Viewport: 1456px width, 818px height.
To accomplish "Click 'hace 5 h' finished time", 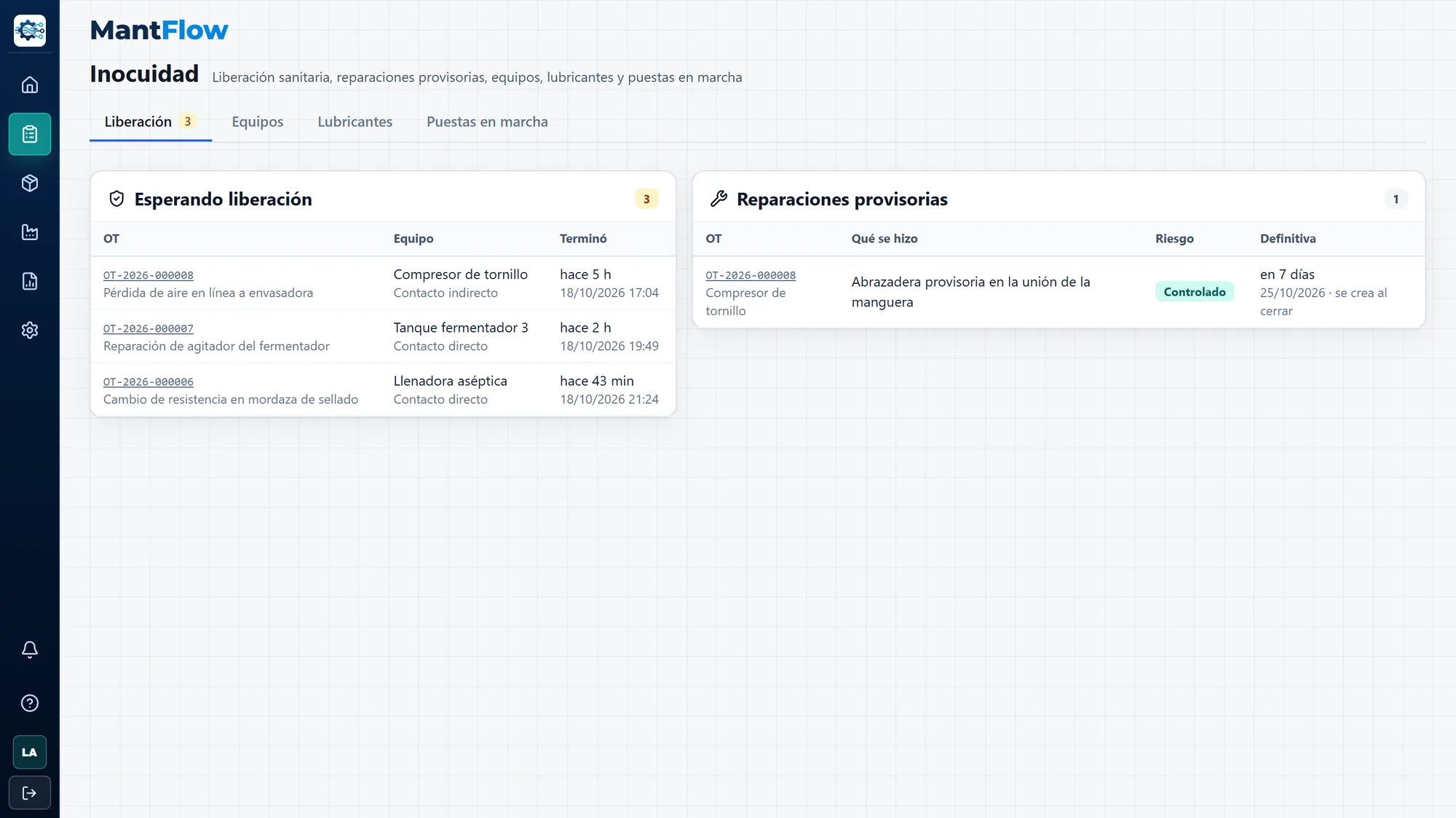I will coord(585,274).
